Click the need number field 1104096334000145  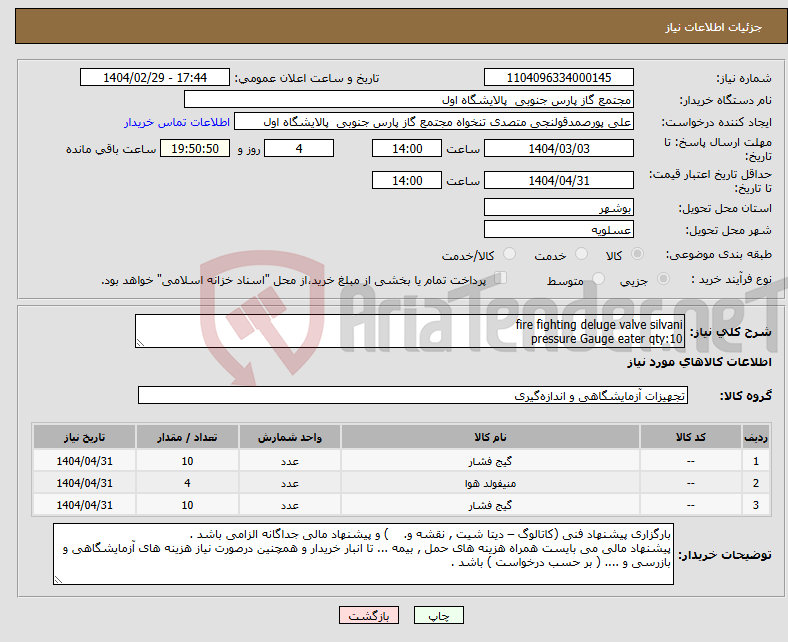(x=558, y=77)
